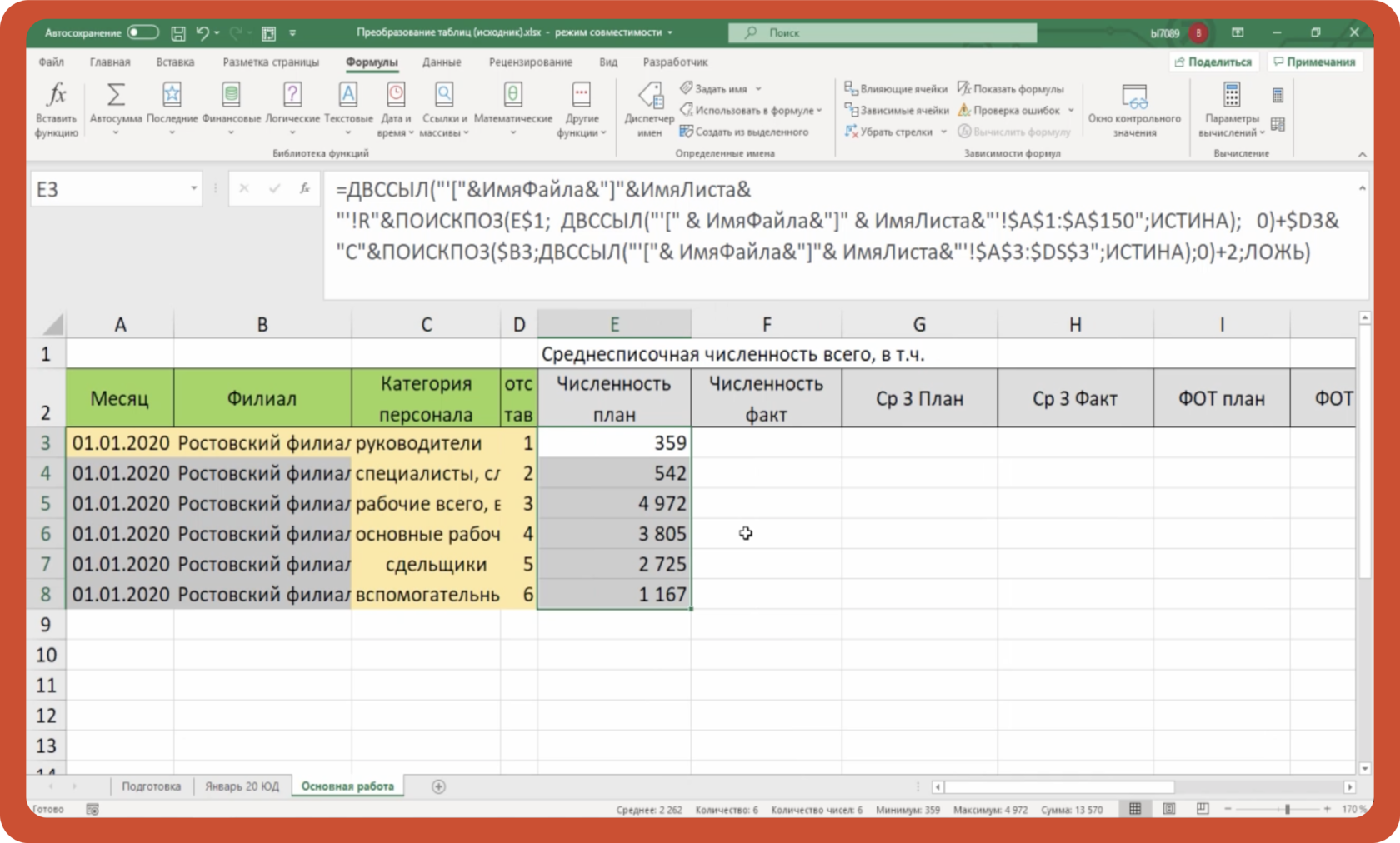Expand Error Checking (Проверка ошибок) arrow
1400x843 pixels.
pos(1071,110)
